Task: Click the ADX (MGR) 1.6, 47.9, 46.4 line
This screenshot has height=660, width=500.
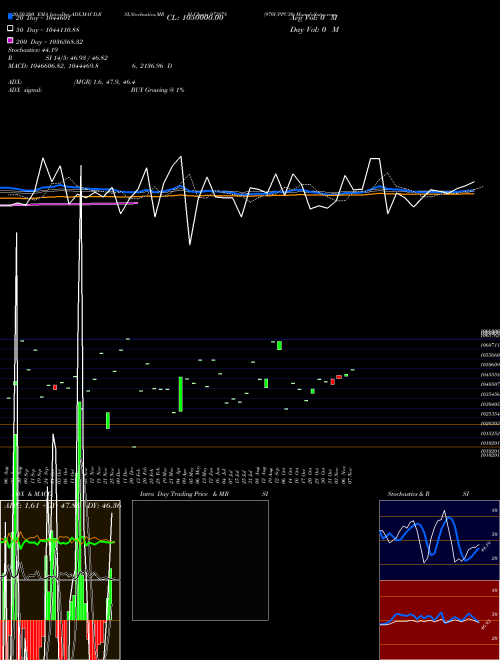Action: tap(72, 82)
